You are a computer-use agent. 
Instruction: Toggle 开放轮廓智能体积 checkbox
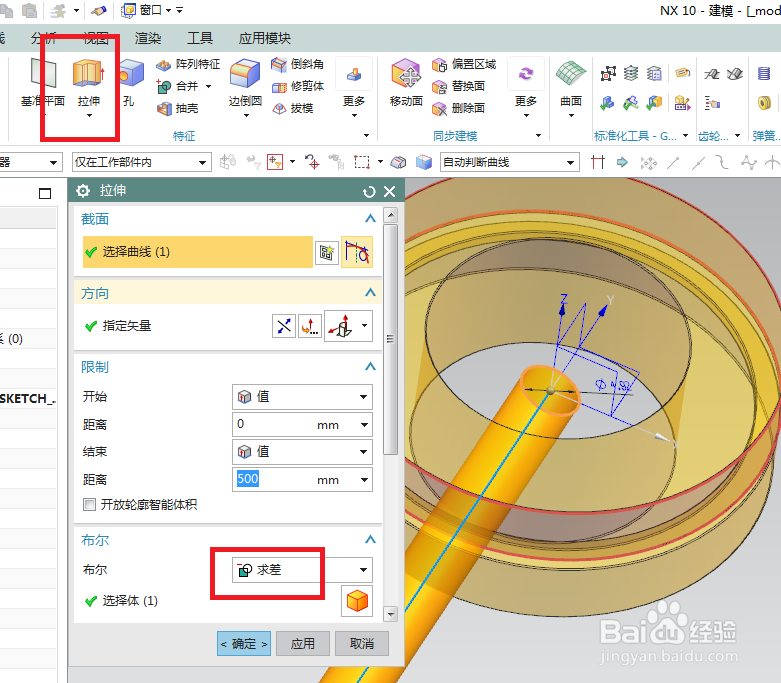point(90,505)
